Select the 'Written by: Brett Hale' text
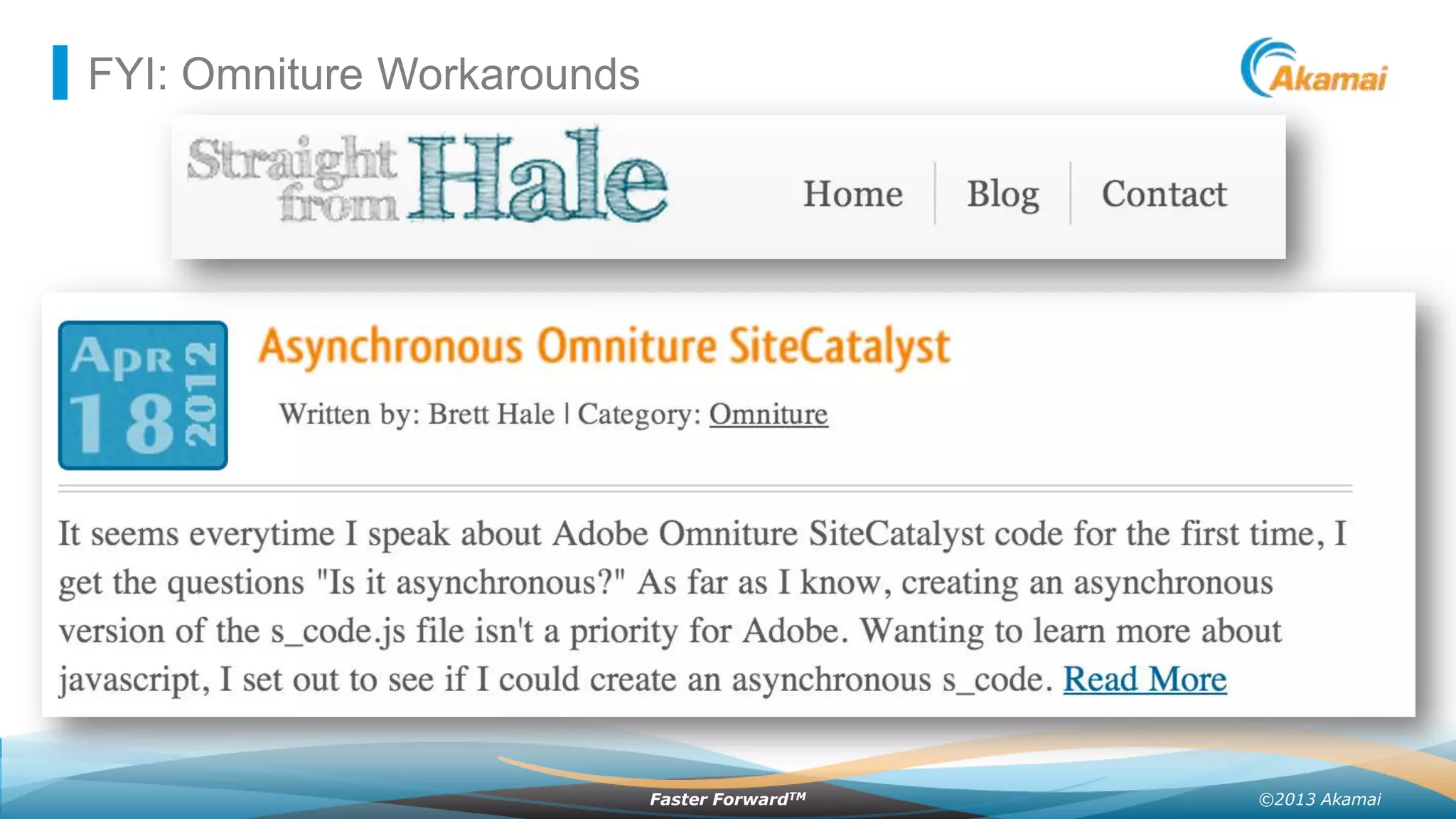Screen dimensions: 1456x819 tap(417, 414)
